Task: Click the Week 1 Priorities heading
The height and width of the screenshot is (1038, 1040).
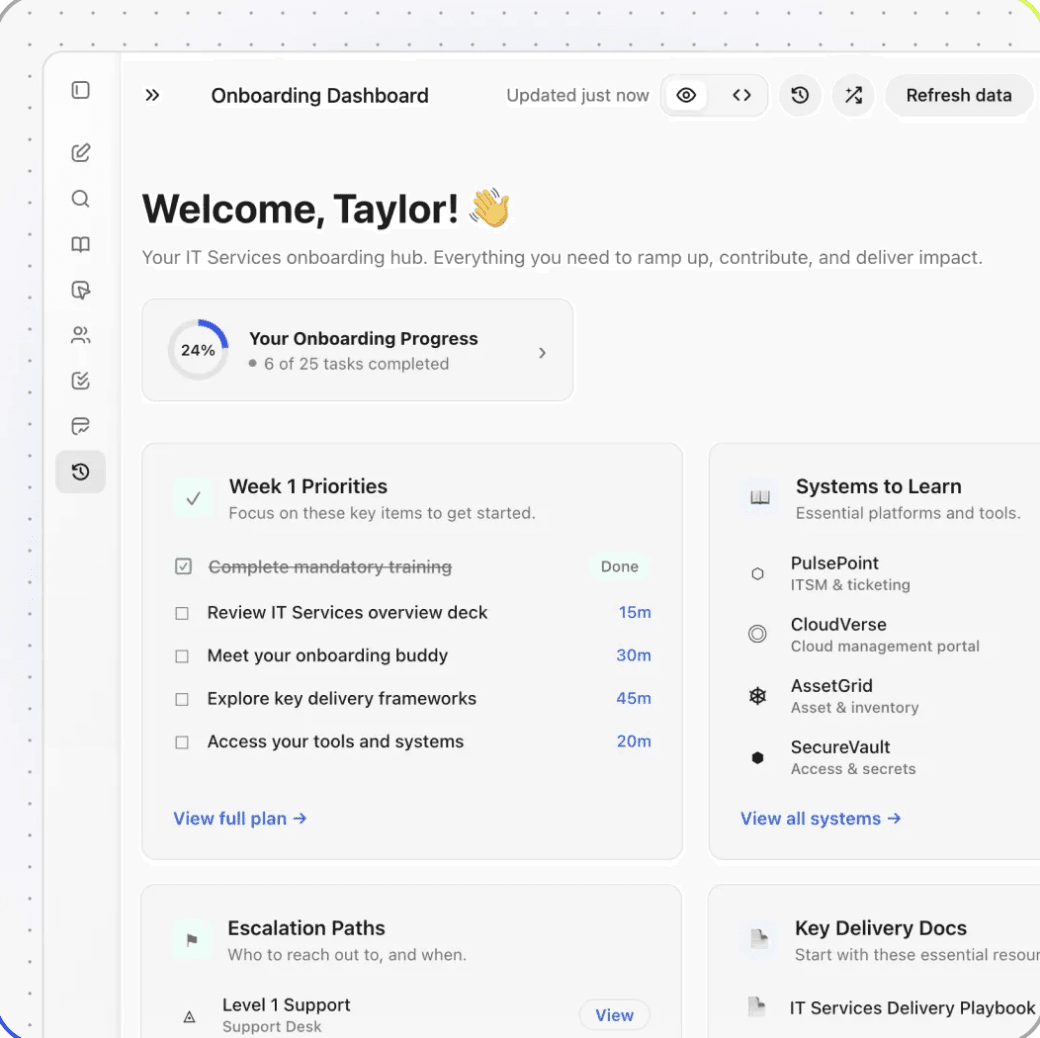Action: 308,486
